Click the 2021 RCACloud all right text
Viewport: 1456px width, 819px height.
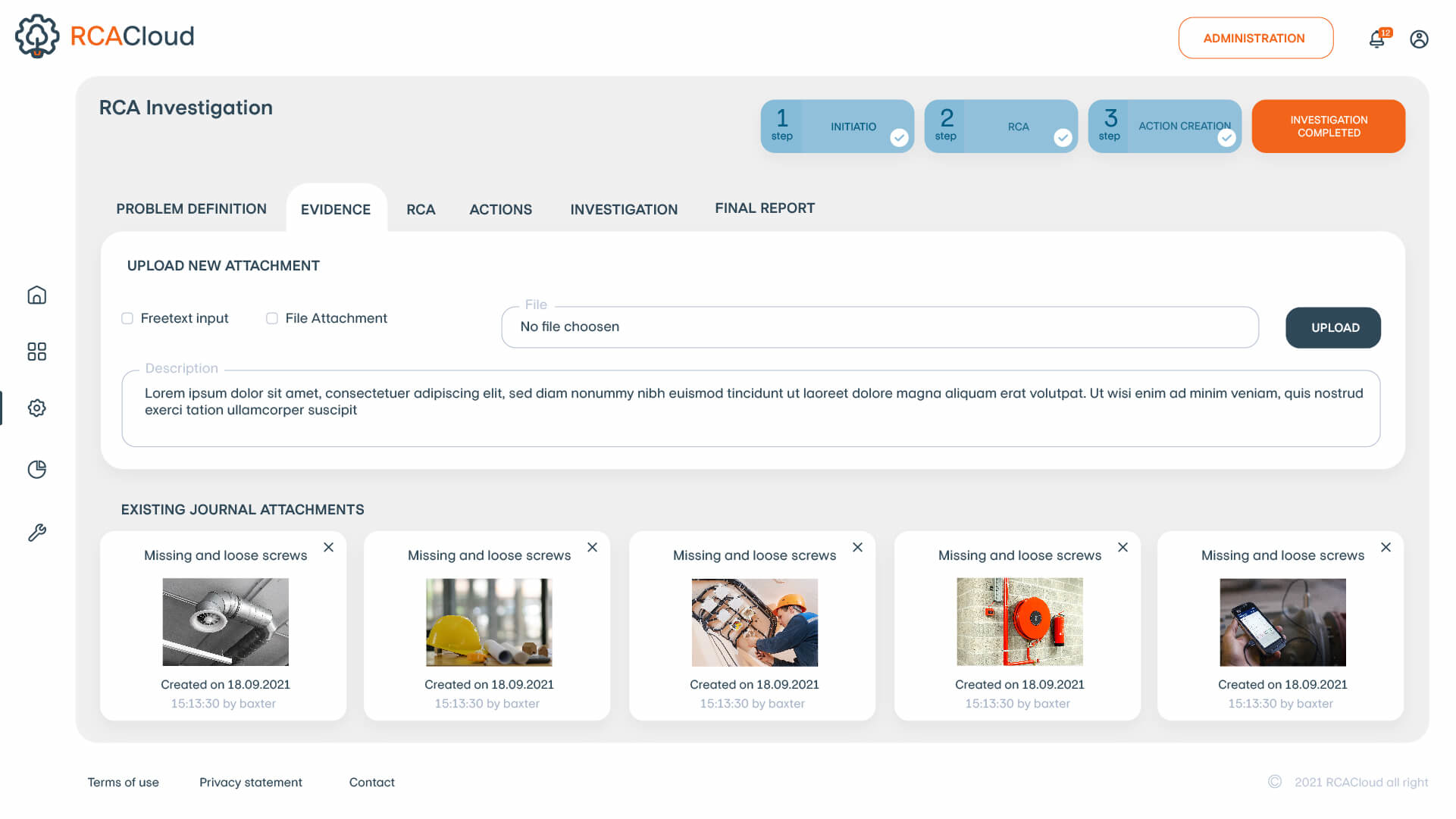pos(1361,782)
